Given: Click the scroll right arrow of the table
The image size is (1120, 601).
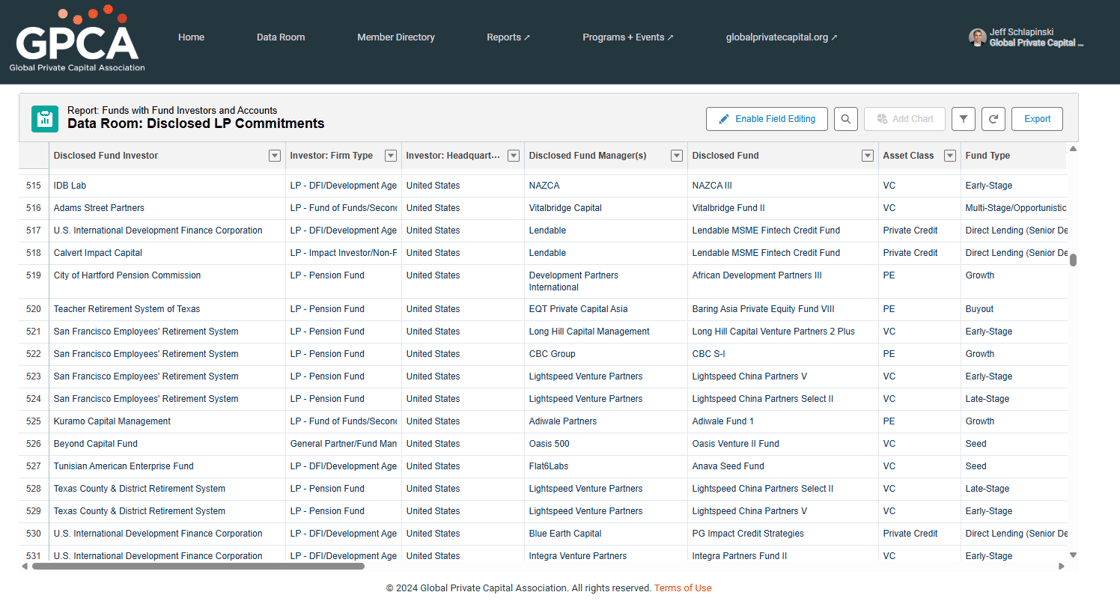Looking at the screenshot, I should click(1061, 566).
